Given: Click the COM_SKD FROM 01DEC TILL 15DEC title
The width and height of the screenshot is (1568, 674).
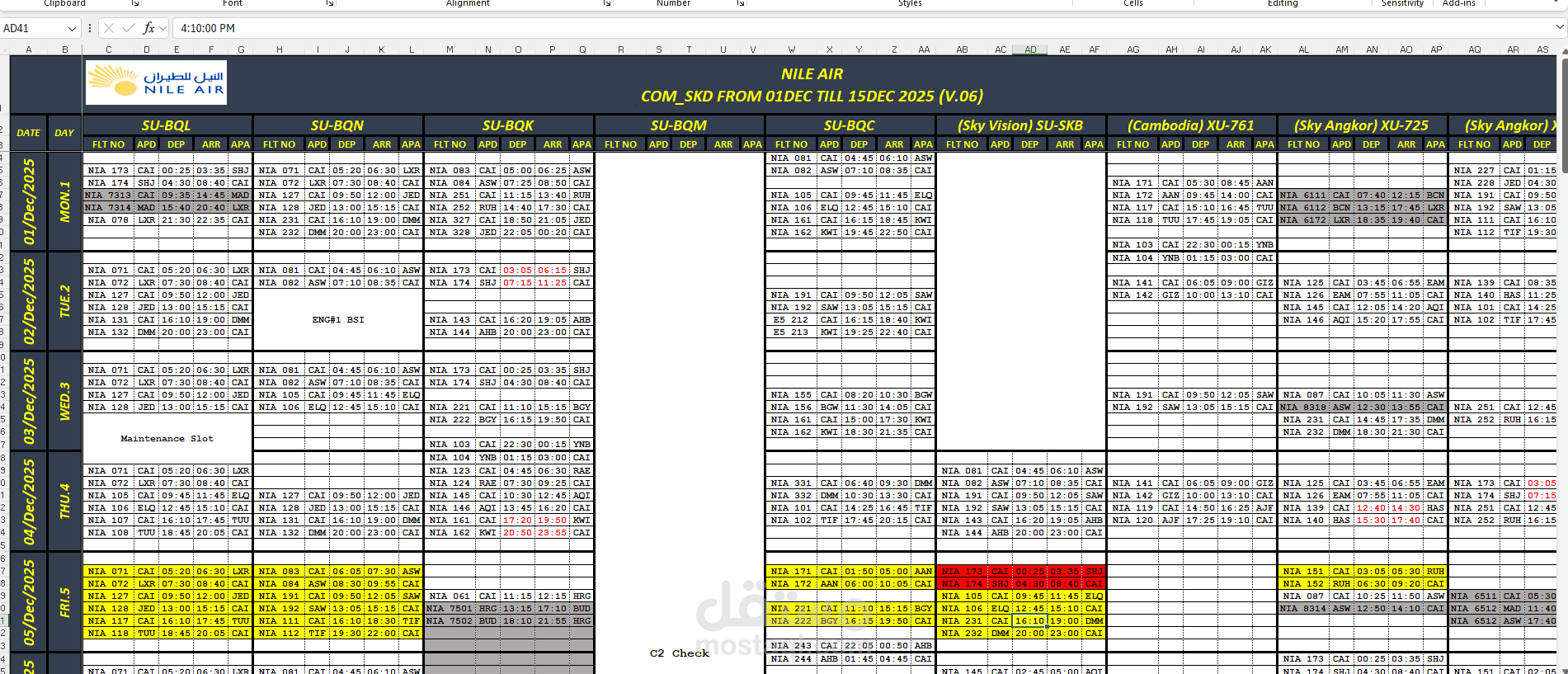Looking at the screenshot, I should (x=812, y=96).
